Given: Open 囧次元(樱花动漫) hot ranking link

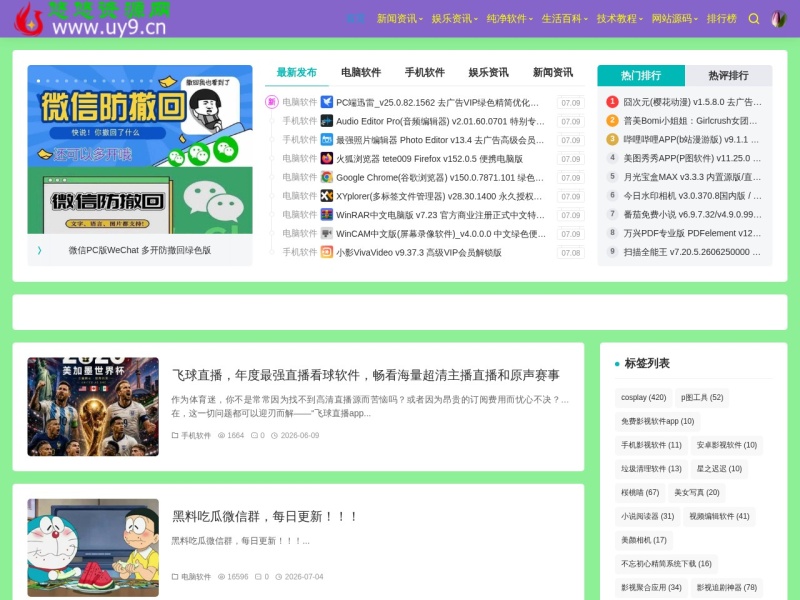Looking at the screenshot, I should [x=692, y=102].
